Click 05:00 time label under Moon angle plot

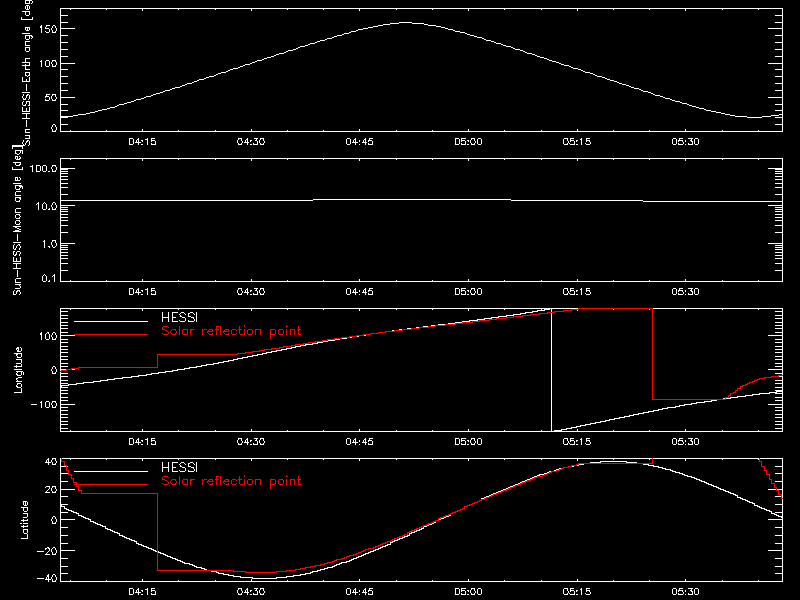point(468,292)
